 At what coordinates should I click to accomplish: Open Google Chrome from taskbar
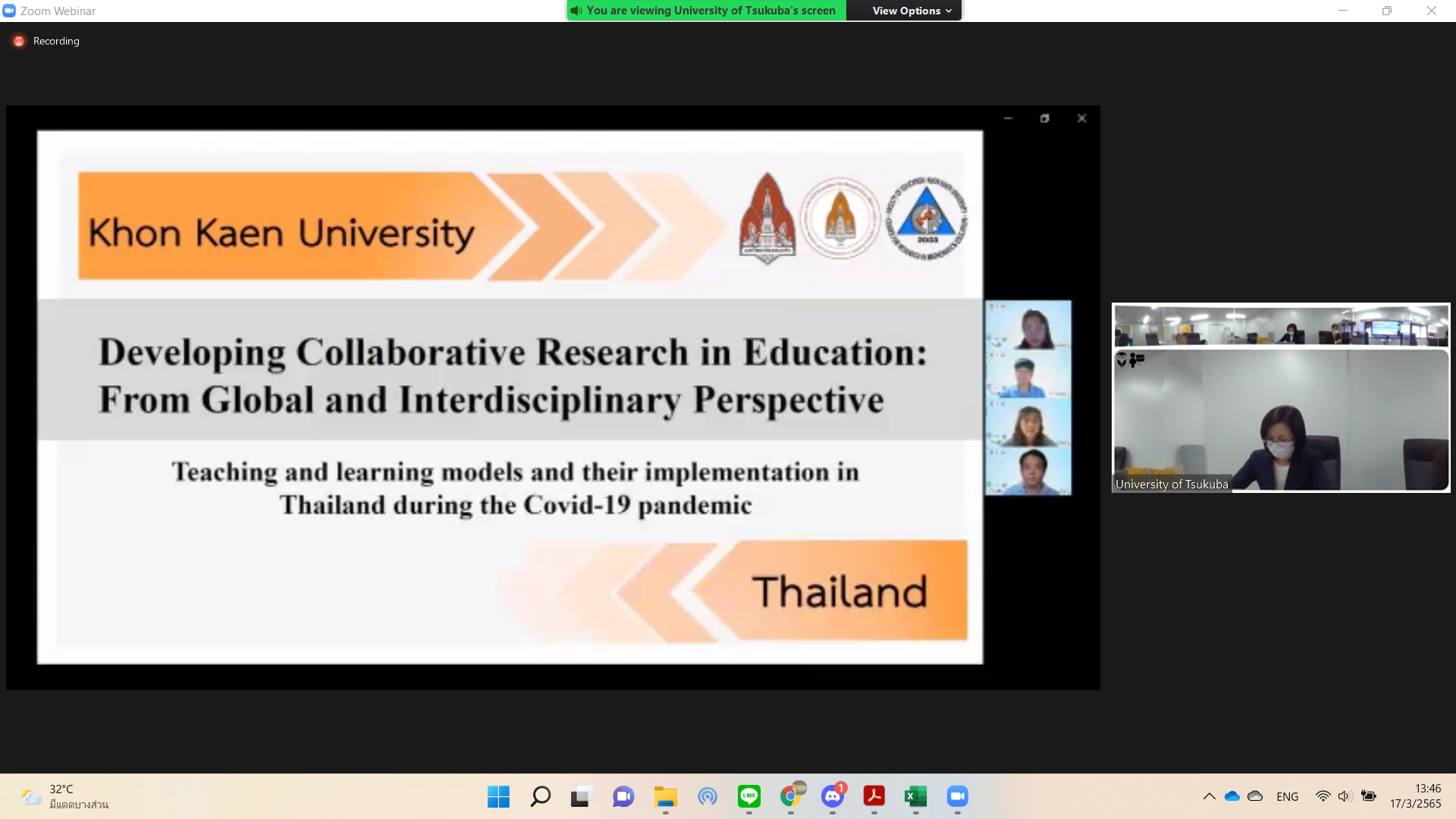(x=791, y=796)
